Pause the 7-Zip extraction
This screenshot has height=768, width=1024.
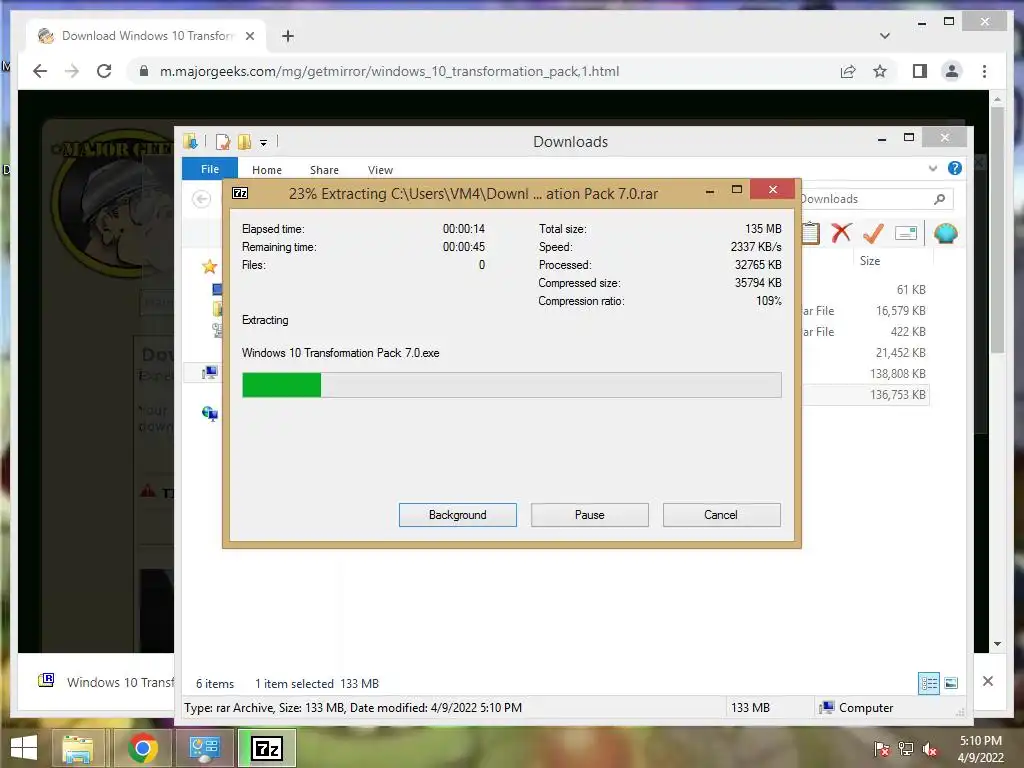[x=589, y=515]
